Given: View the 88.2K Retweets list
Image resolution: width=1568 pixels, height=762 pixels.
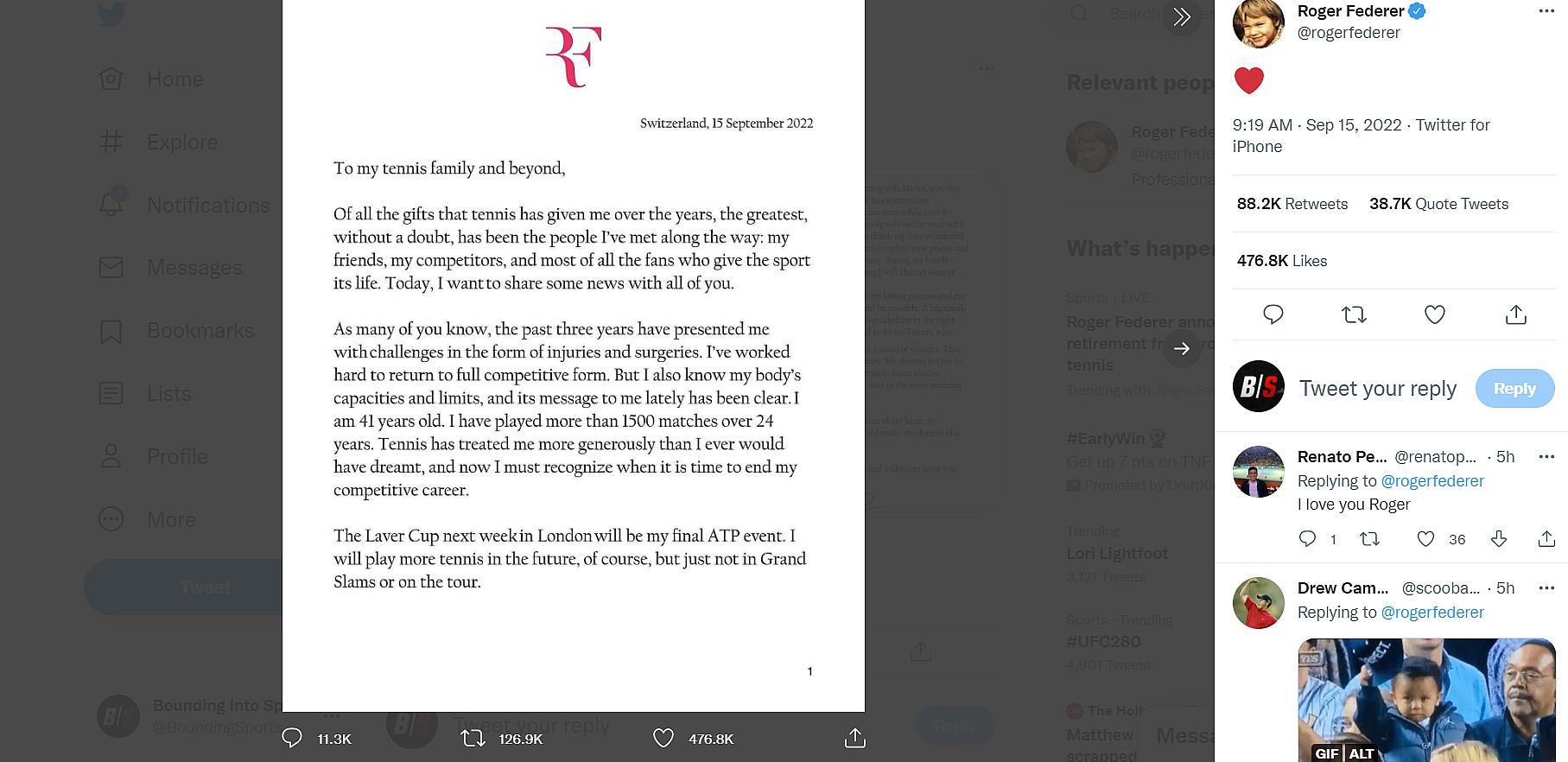Looking at the screenshot, I should click(1292, 204).
